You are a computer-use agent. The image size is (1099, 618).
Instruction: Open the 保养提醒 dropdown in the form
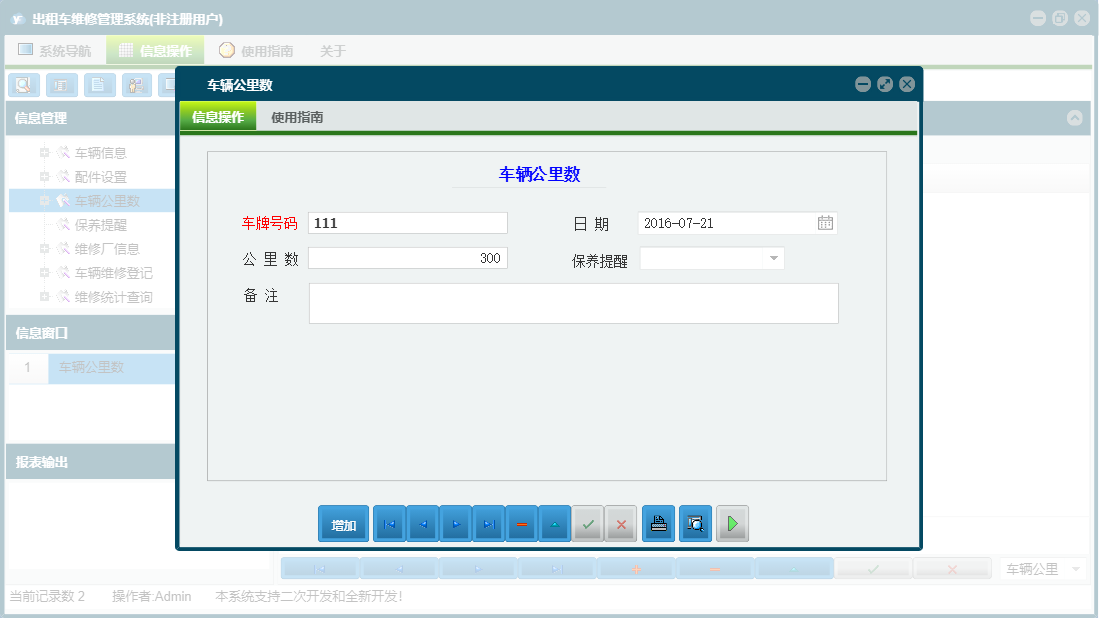pos(772,258)
